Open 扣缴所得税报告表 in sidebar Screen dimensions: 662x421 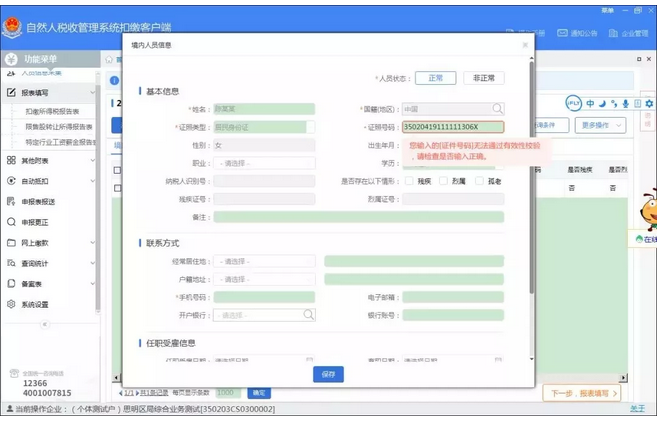[x=52, y=111]
